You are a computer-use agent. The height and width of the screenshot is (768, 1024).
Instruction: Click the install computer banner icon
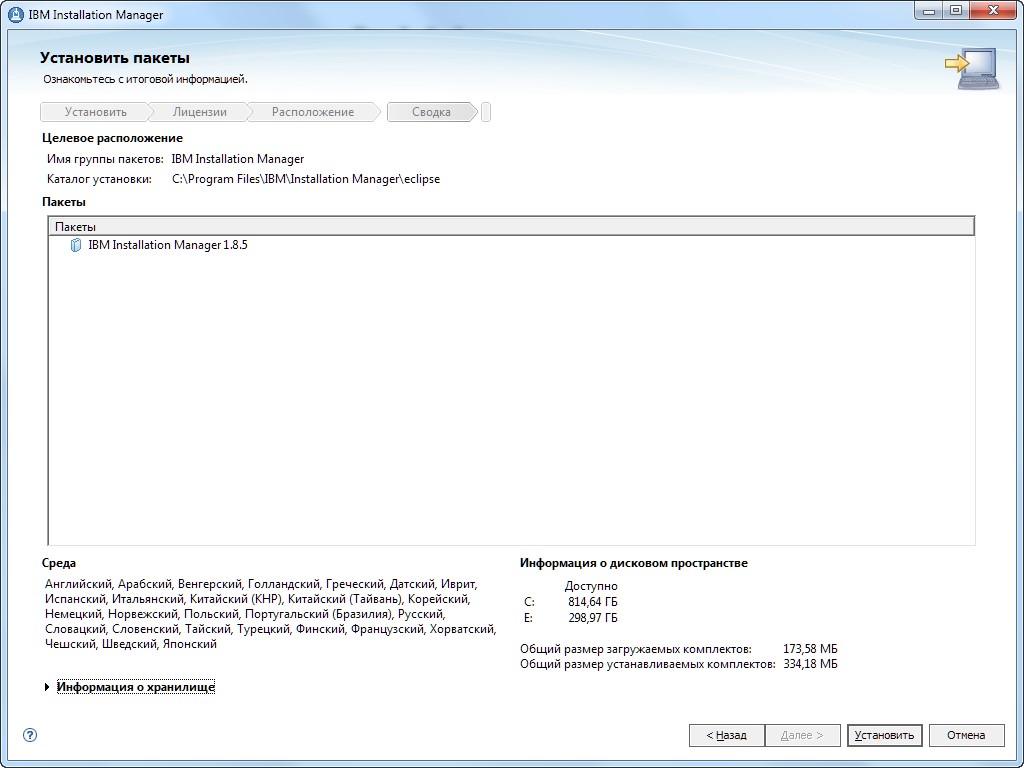click(971, 68)
